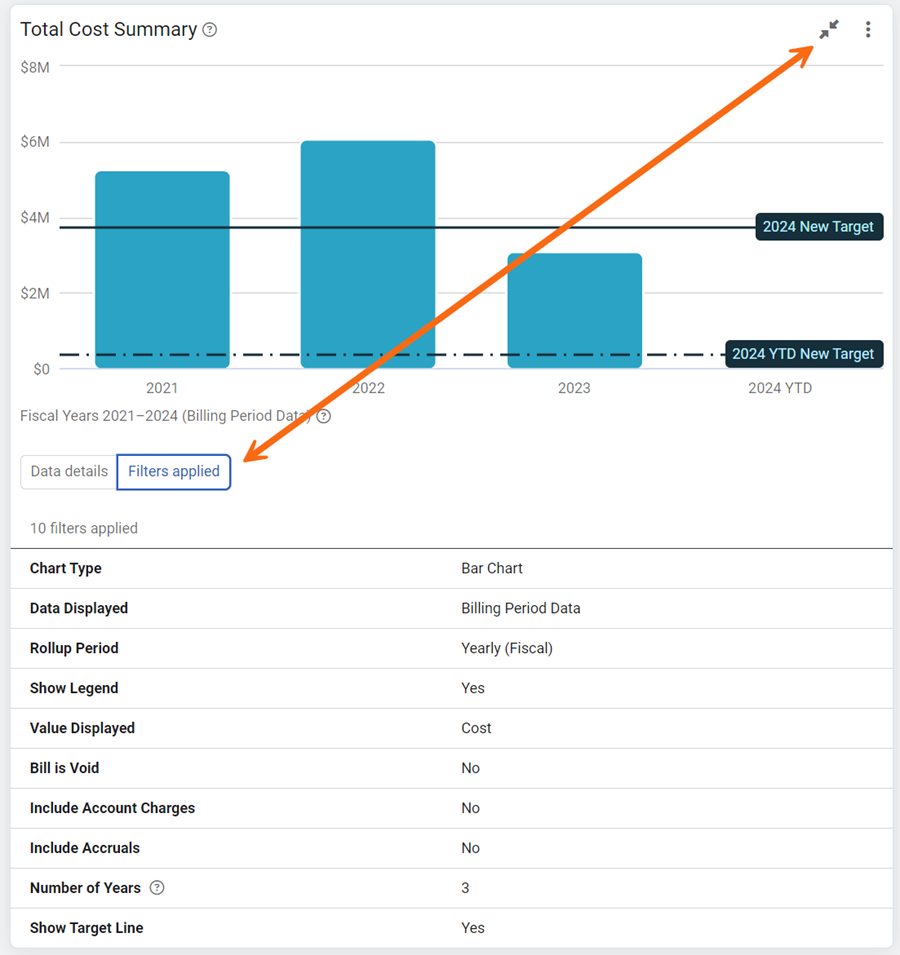Click the 2021 cost bar
This screenshot has width=900, height=955.
(x=162, y=270)
